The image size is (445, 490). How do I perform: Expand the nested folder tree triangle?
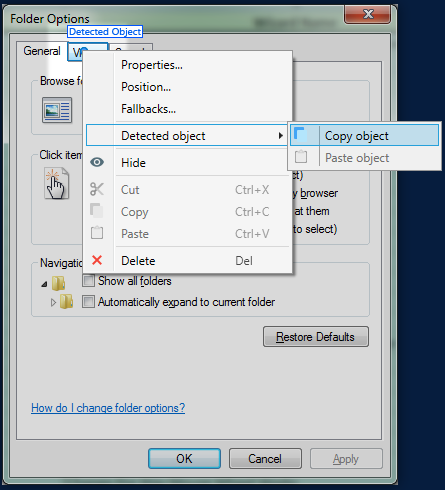[53, 303]
